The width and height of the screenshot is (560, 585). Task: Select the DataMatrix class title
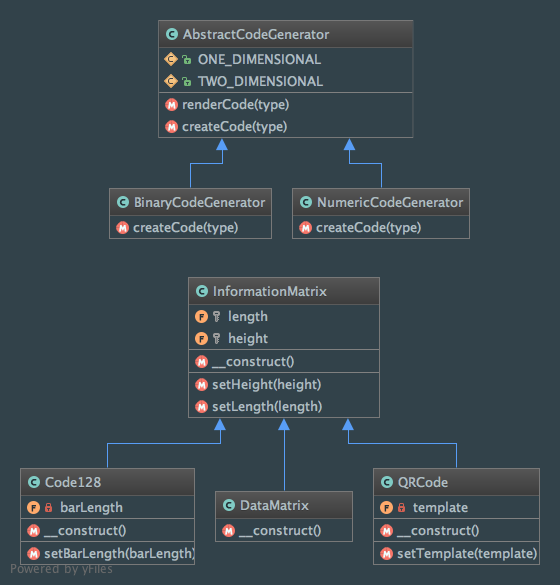click(274, 506)
